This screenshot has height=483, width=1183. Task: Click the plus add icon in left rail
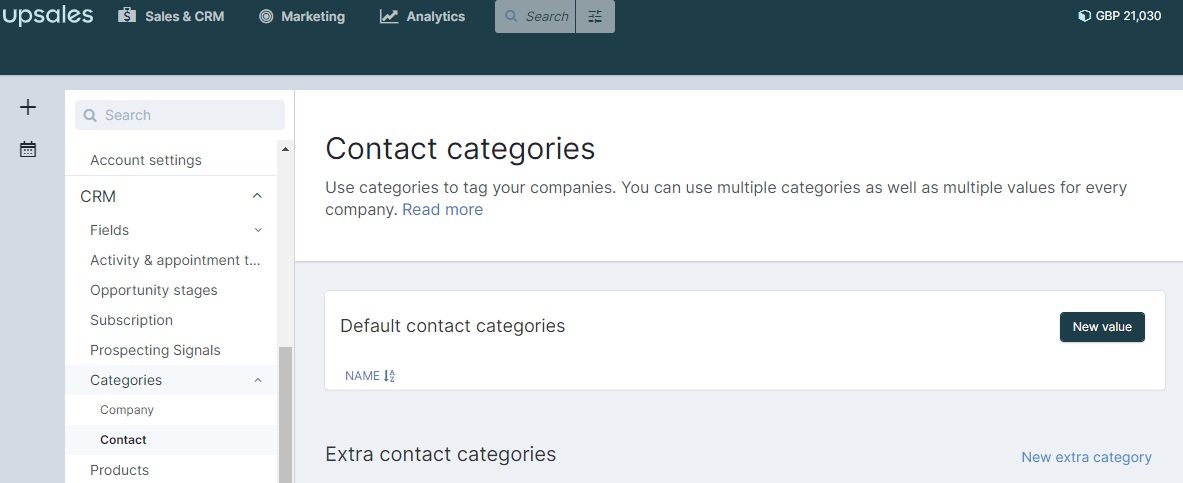coord(28,108)
